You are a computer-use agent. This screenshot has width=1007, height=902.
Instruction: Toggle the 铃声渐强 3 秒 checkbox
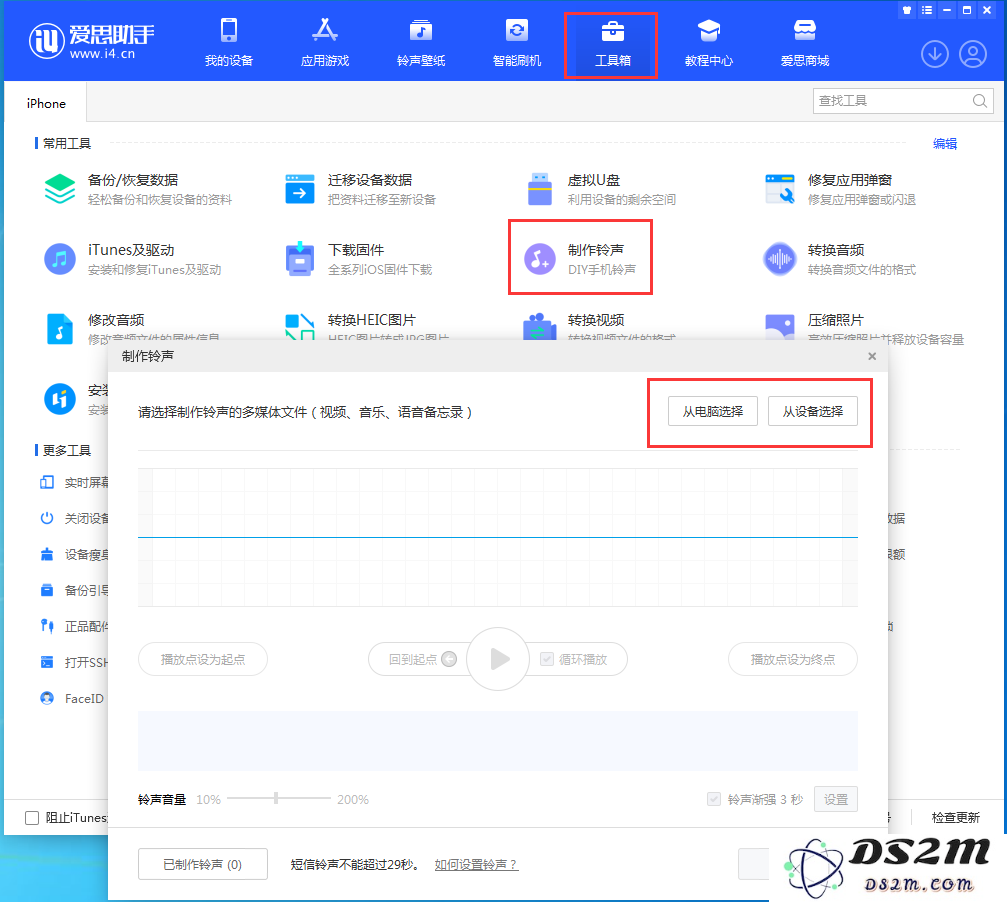714,799
